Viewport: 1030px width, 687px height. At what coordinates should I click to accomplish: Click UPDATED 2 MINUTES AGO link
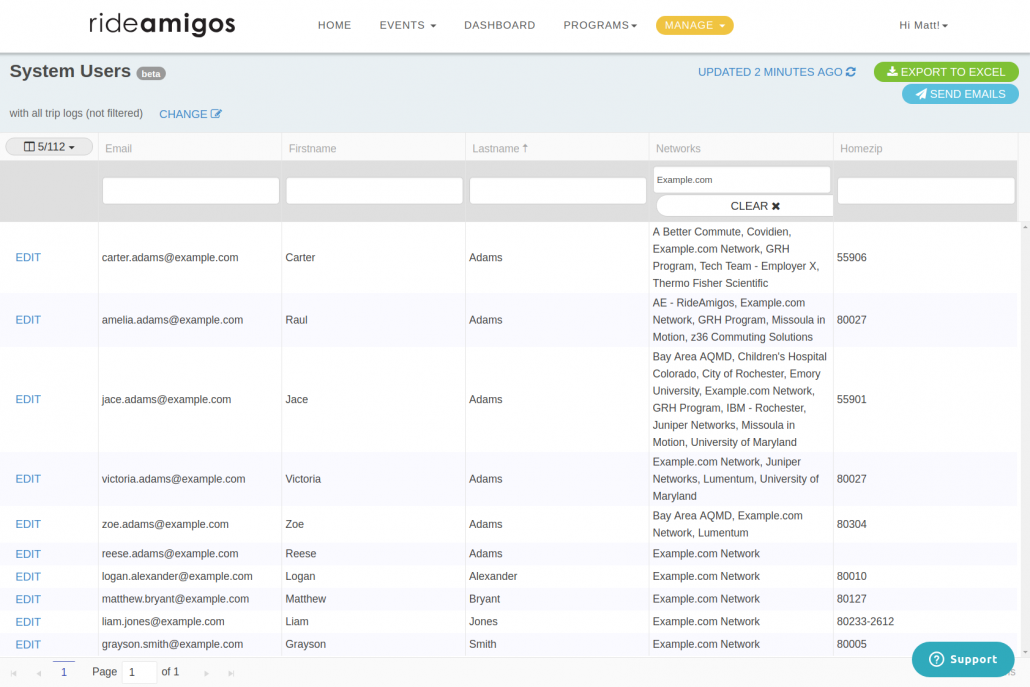(776, 72)
